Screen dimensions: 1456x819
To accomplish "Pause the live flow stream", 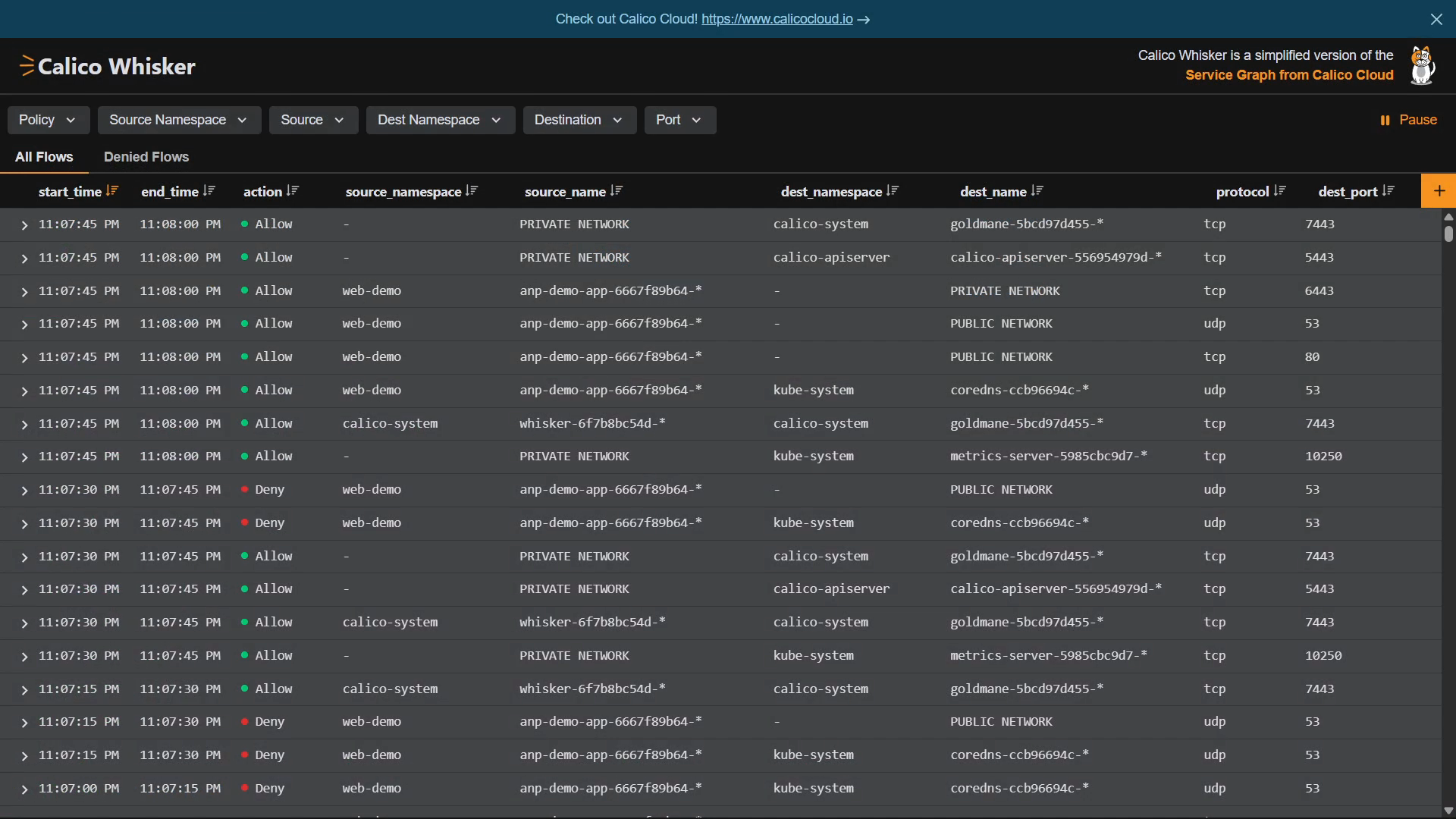I will click(x=1408, y=120).
